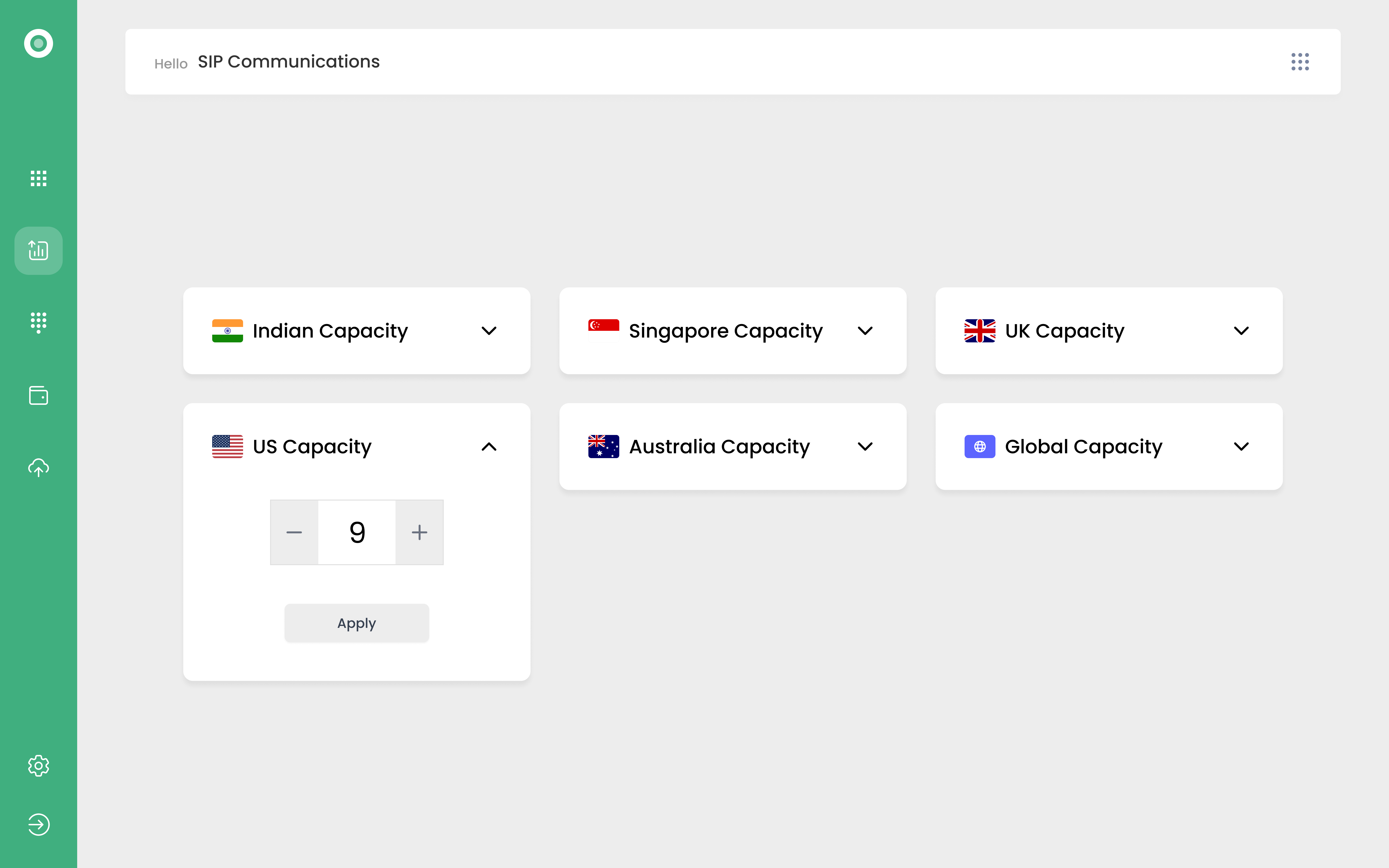The image size is (1389, 868).
Task: Click the Australia flag icon
Action: 603,447
